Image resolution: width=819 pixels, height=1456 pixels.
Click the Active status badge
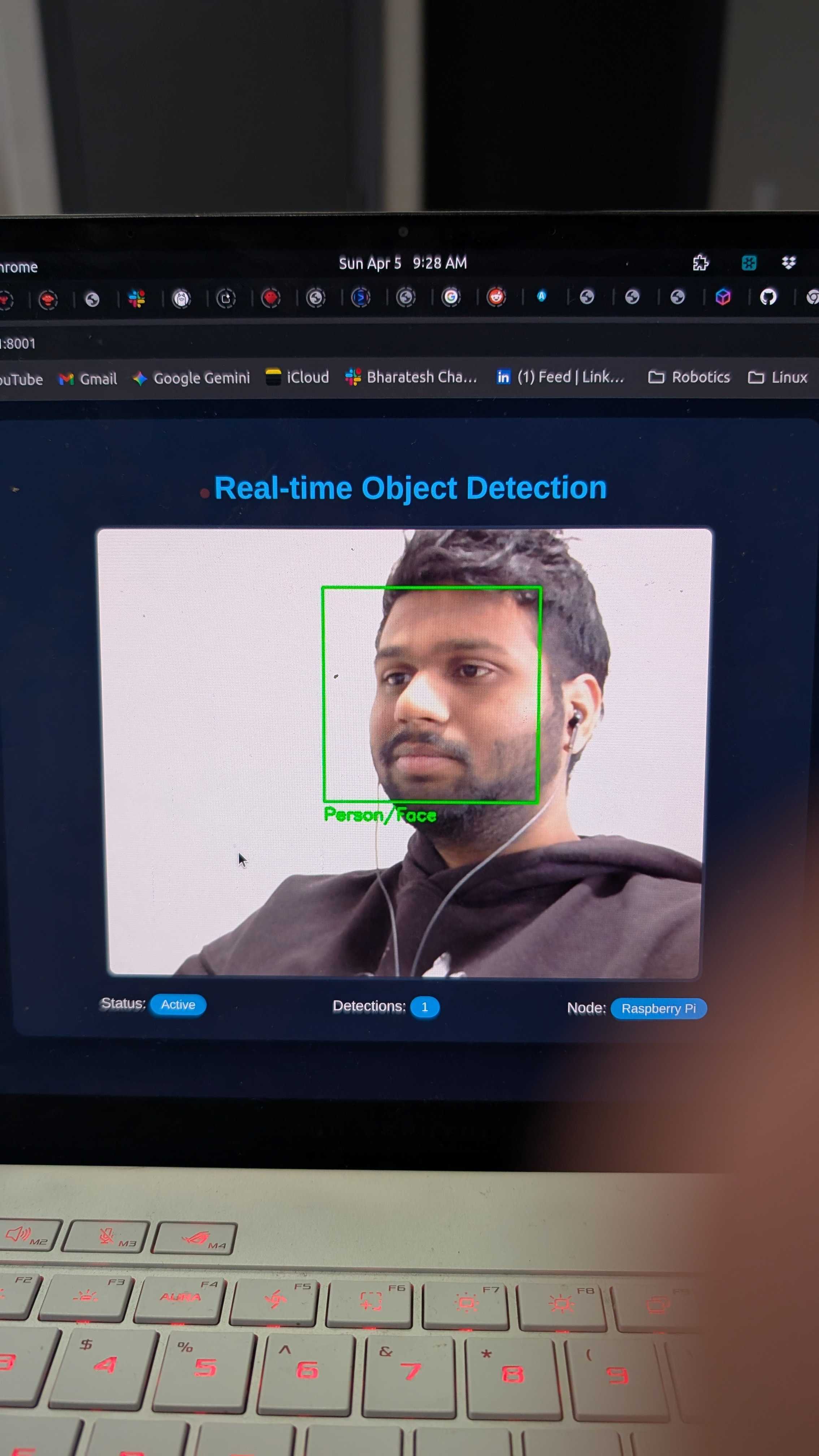pos(178,1004)
